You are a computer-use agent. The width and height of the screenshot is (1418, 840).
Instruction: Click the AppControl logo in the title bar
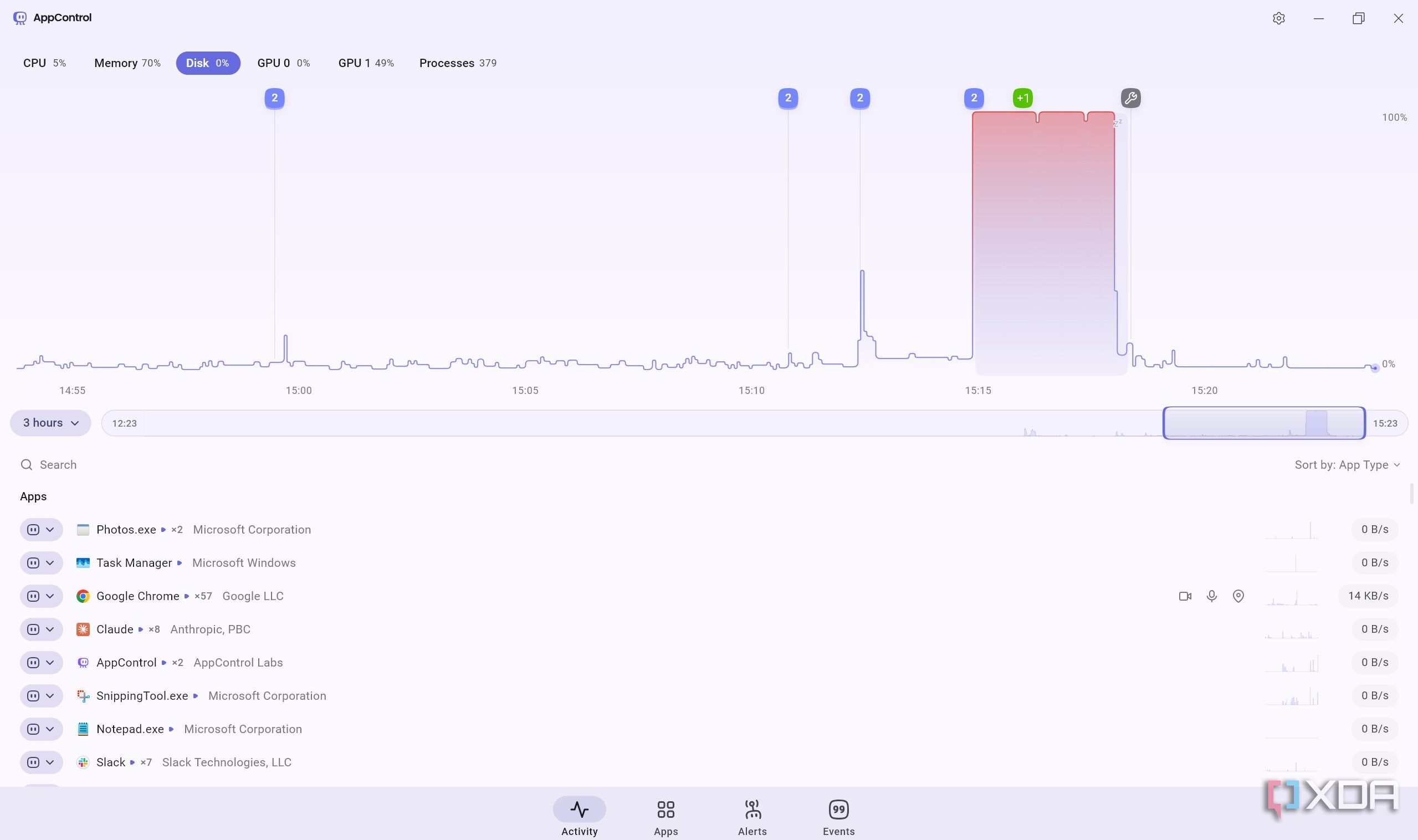[20, 18]
